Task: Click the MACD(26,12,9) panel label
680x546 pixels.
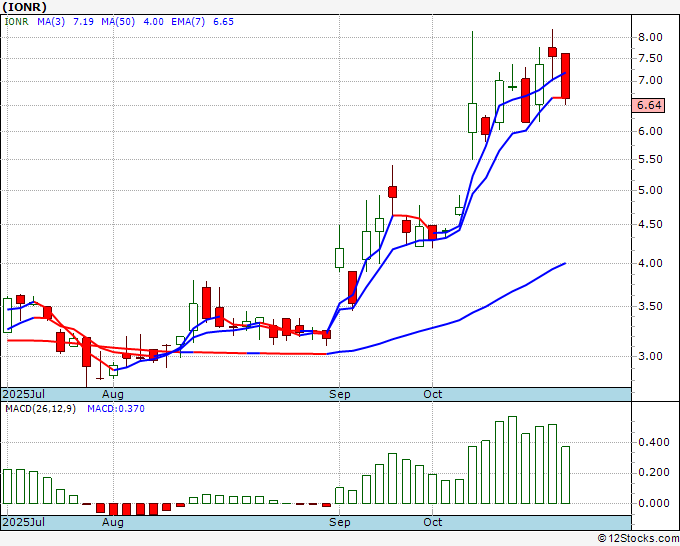Action: (40, 409)
